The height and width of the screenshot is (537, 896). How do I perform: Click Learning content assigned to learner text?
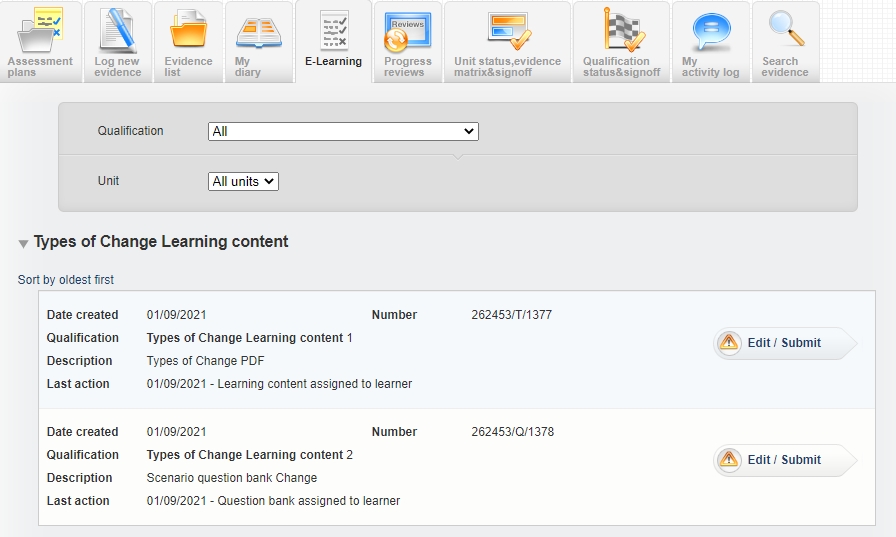314,384
